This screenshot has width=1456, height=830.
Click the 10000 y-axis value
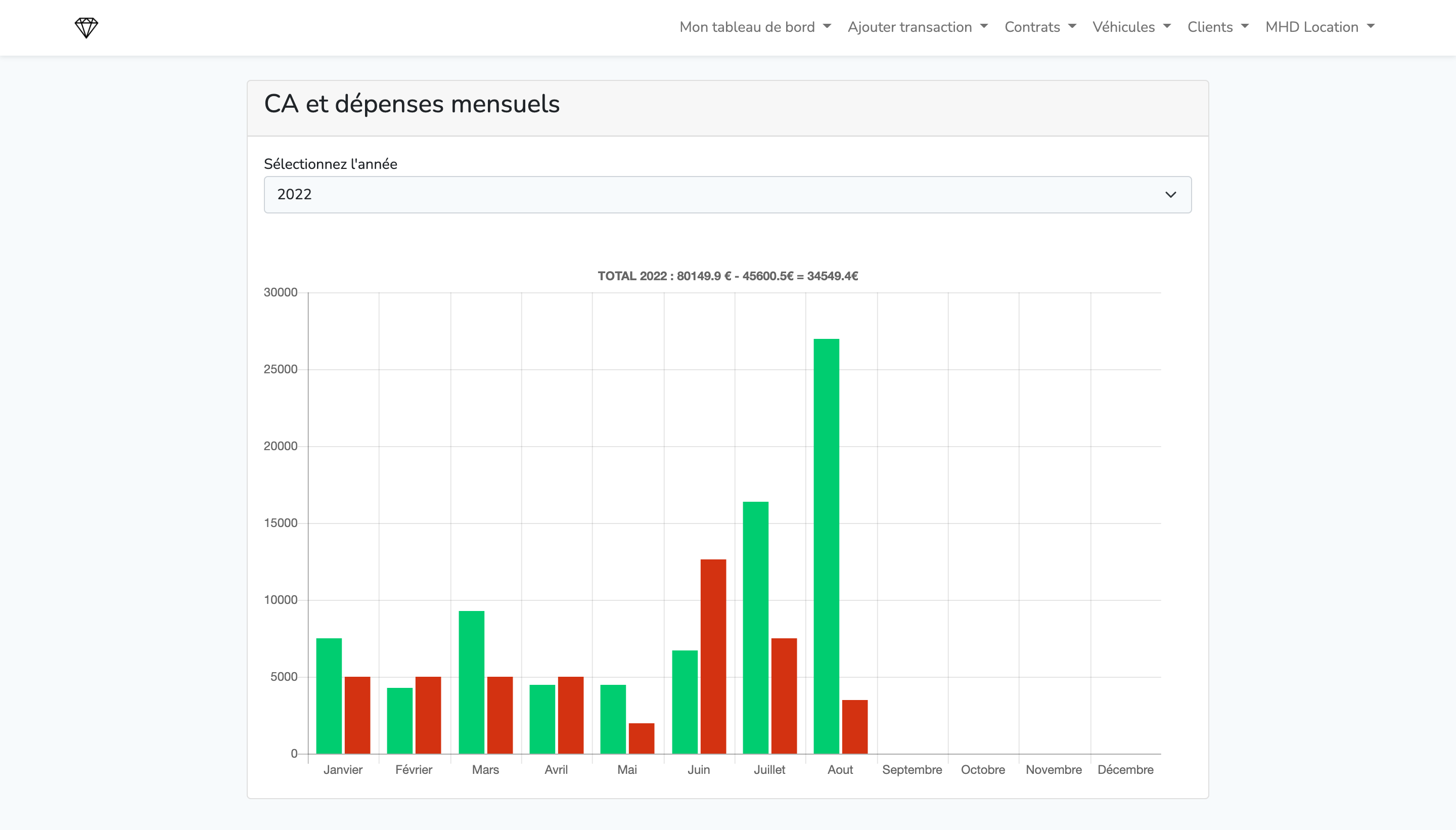click(x=280, y=600)
